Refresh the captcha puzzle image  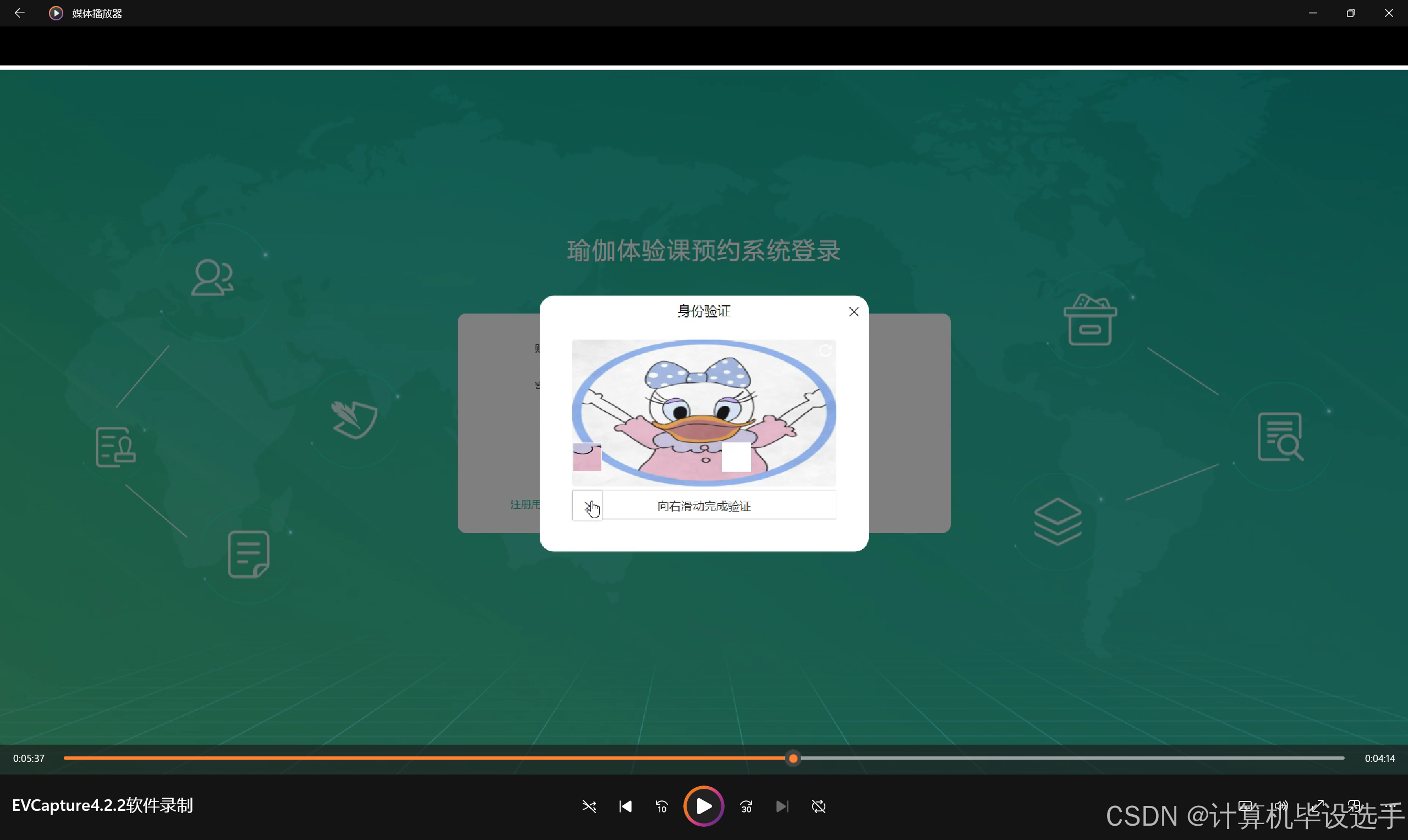pyautogui.click(x=825, y=352)
